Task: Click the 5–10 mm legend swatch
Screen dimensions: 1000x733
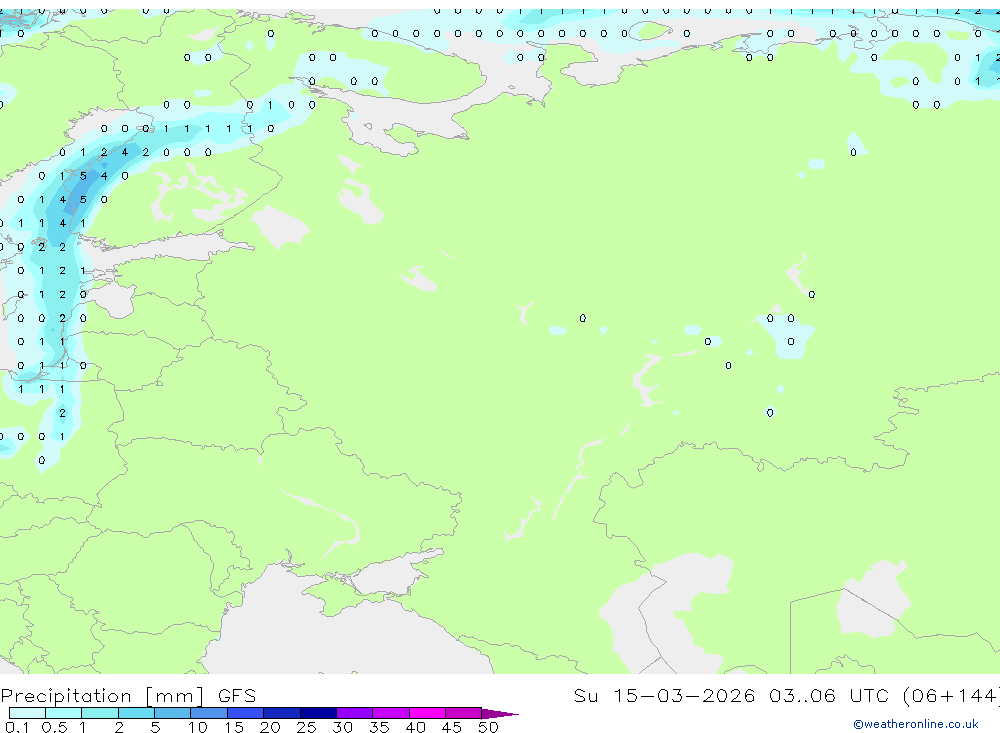Action: pos(173,713)
